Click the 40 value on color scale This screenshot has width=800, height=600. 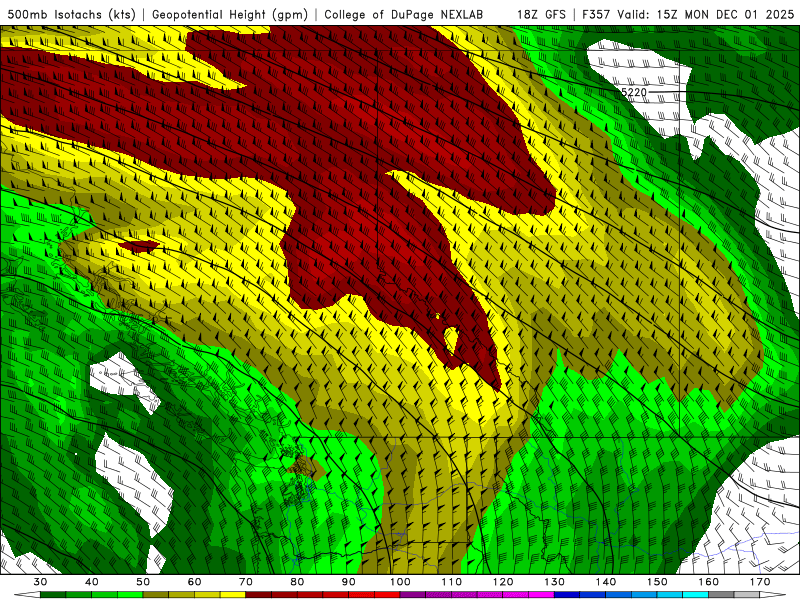click(x=92, y=582)
